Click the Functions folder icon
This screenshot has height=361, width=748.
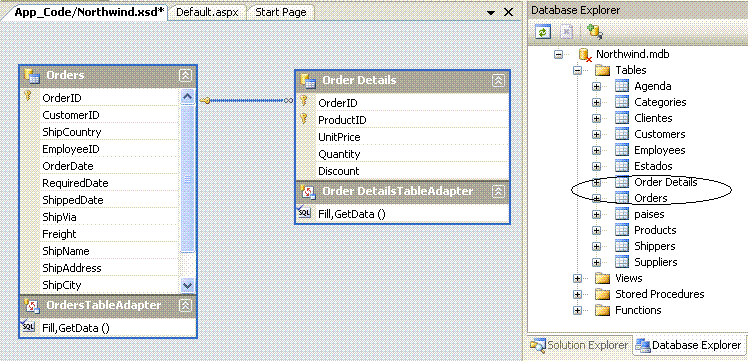604,310
